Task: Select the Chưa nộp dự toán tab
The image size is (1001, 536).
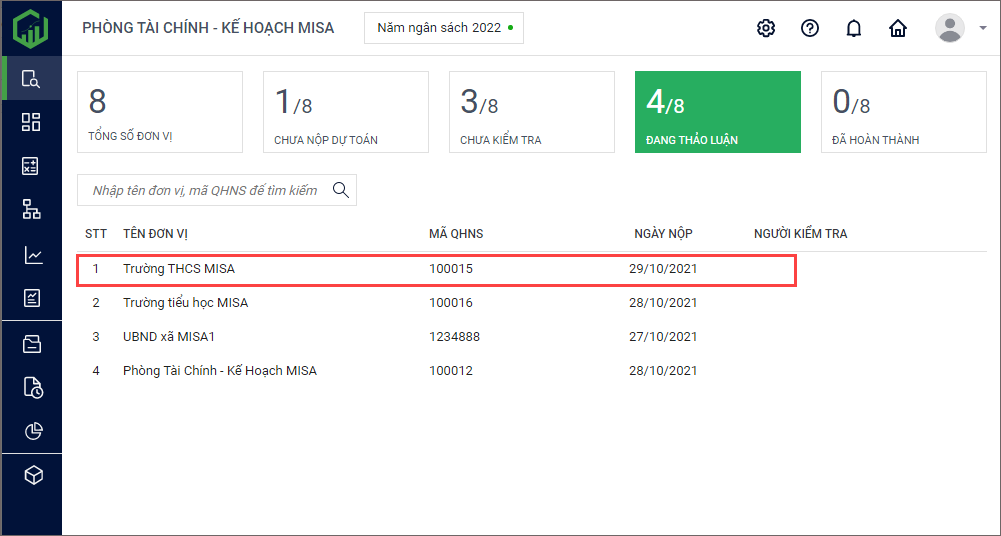Action: tap(345, 112)
